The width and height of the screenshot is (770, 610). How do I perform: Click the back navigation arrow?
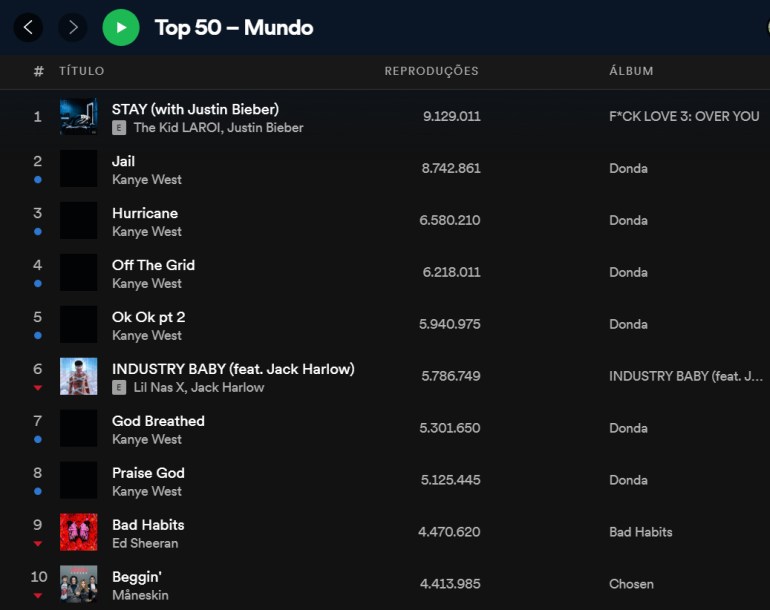click(x=28, y=27)
